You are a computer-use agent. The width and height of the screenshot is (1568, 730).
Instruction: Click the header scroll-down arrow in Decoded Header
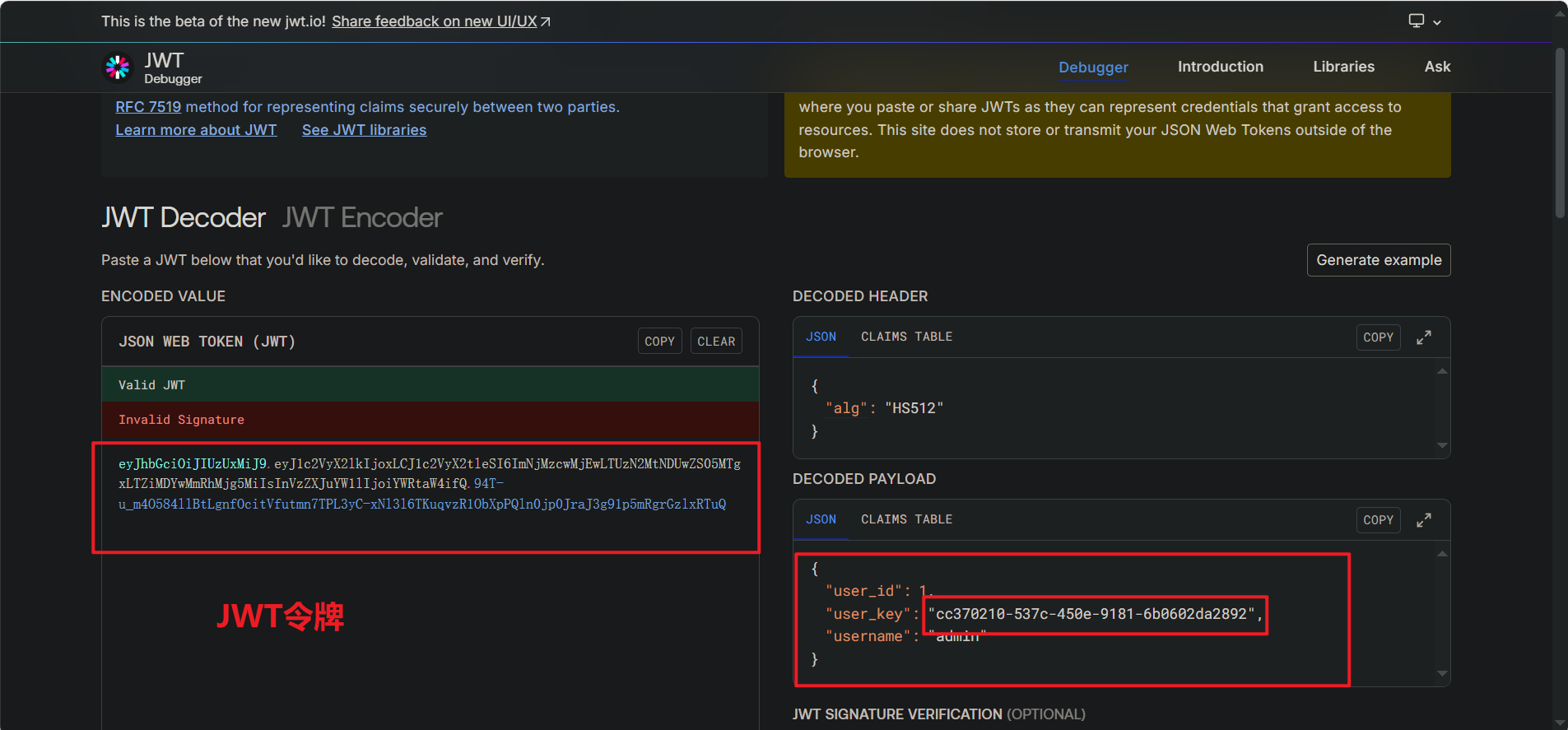click(1442, 445)
